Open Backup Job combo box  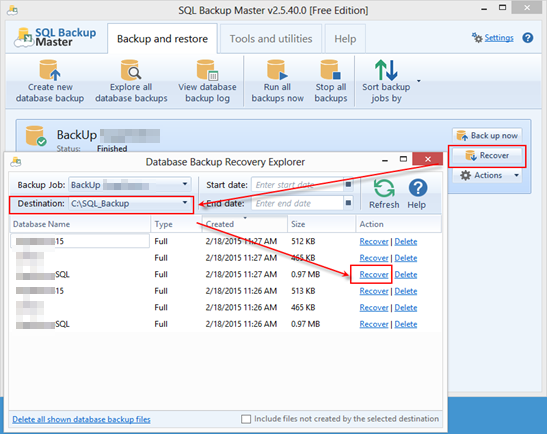pyautogui.click(x=130, y=185)
